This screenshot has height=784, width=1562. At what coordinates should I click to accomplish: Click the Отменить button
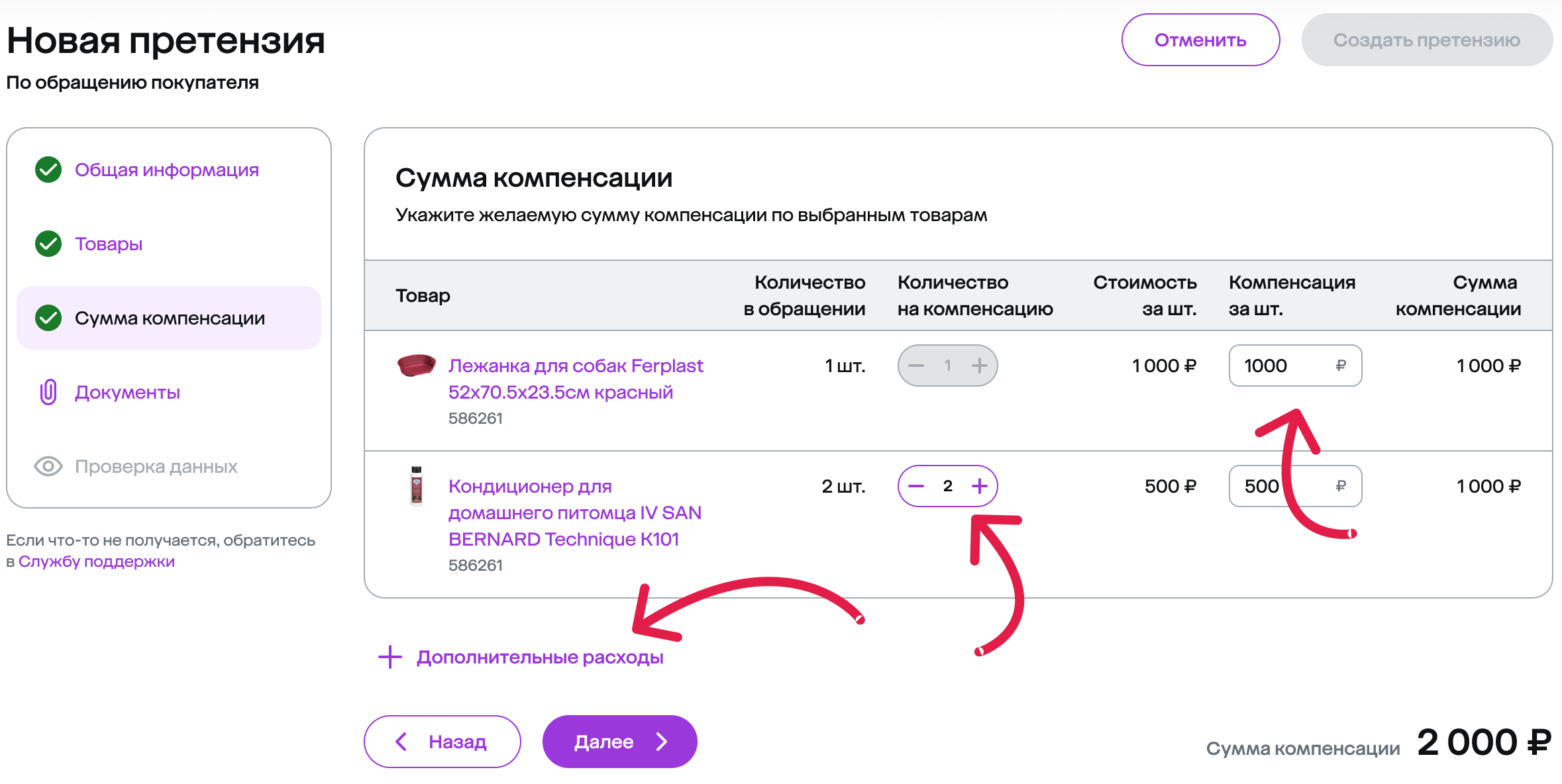pos(1200,40)
